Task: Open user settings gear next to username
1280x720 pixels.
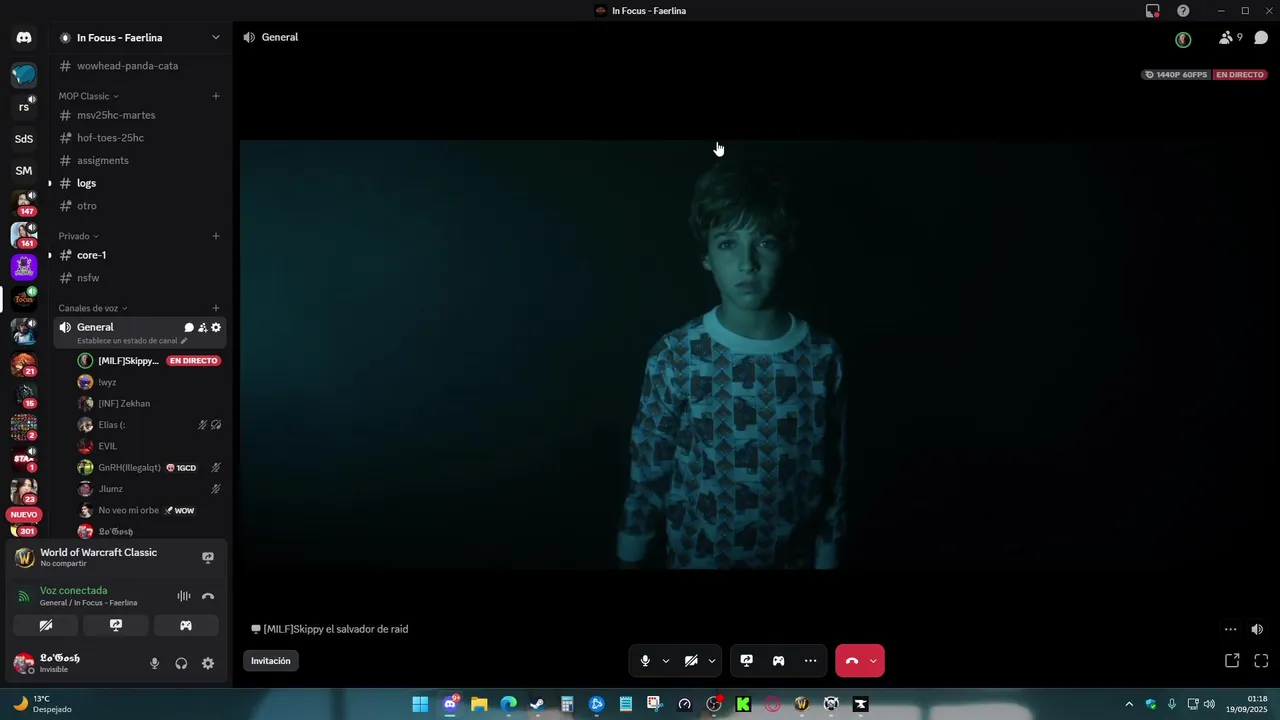Action: coord(208,663)
